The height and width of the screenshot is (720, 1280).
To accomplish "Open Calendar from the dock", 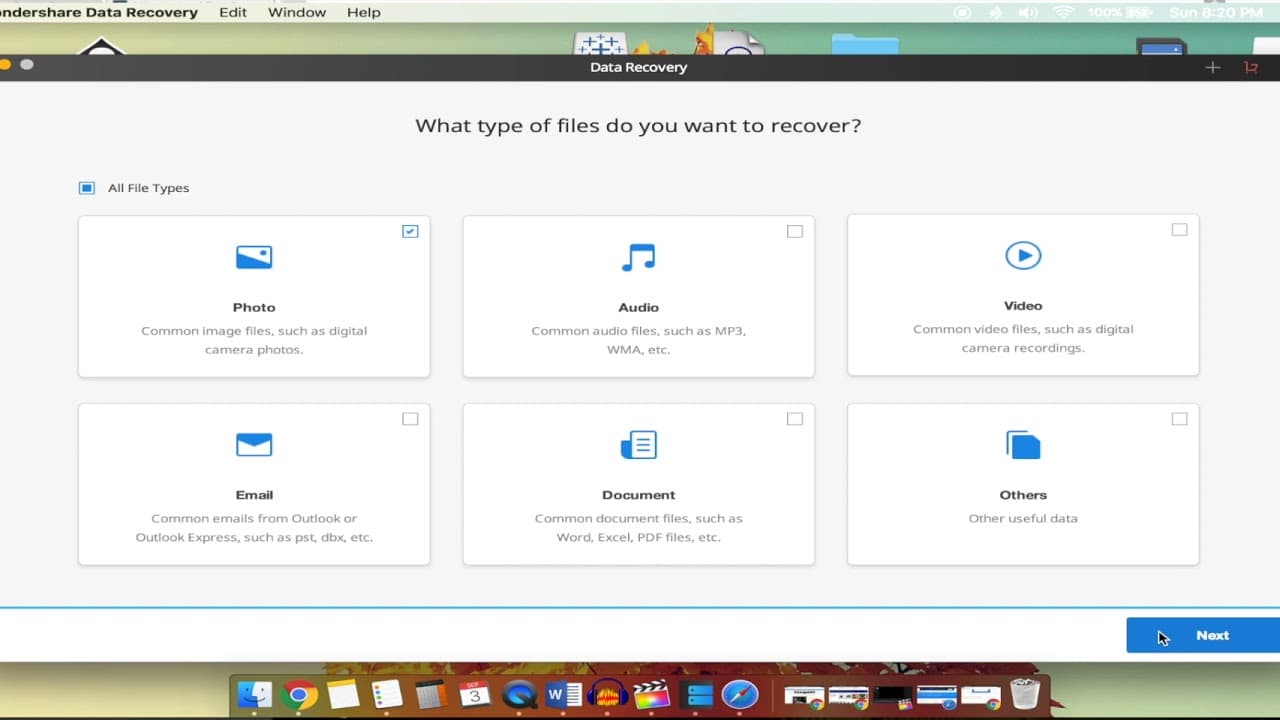I will pos(475,694).
